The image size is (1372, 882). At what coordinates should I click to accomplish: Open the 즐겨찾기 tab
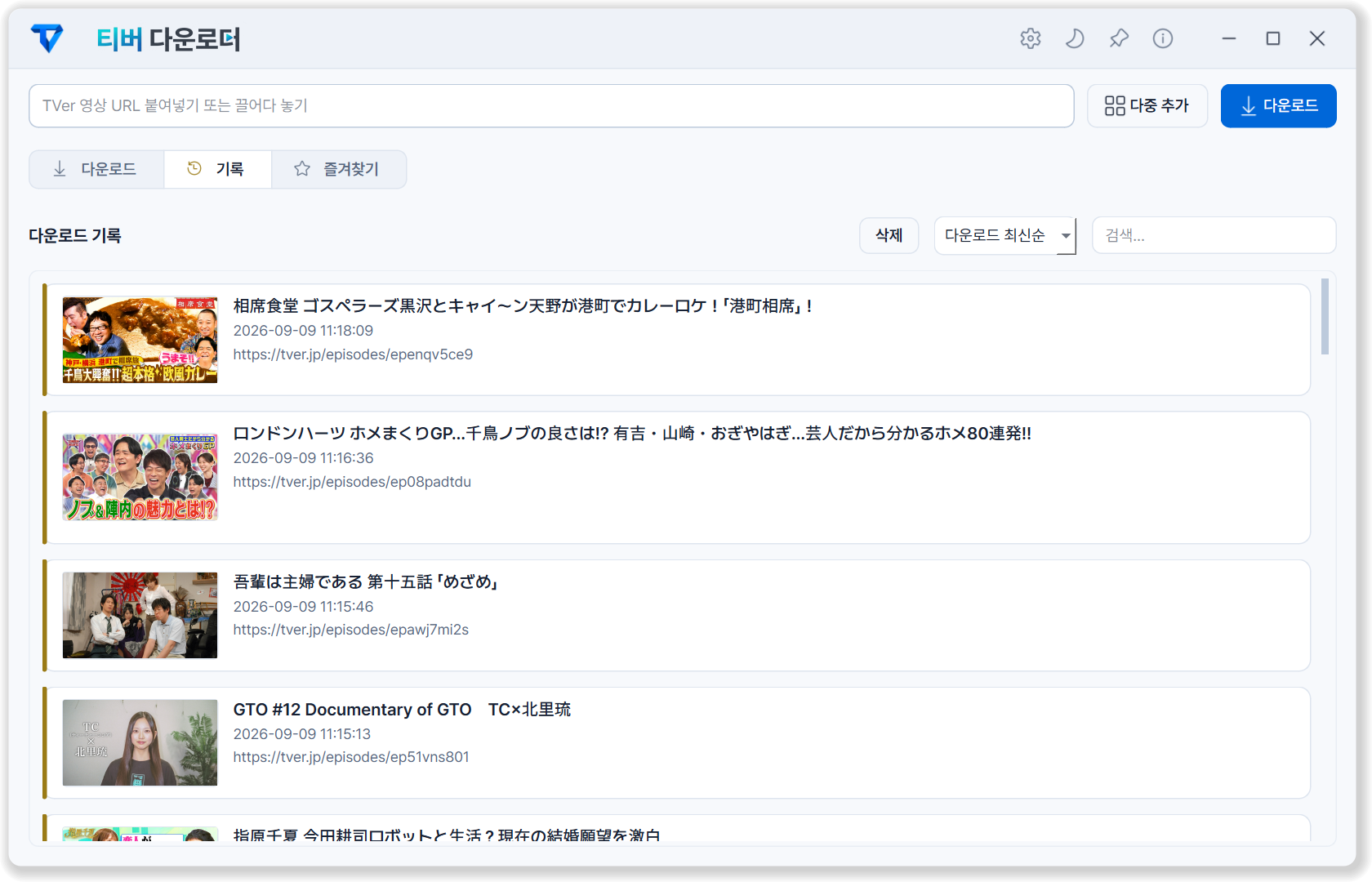tap(338, 169)
